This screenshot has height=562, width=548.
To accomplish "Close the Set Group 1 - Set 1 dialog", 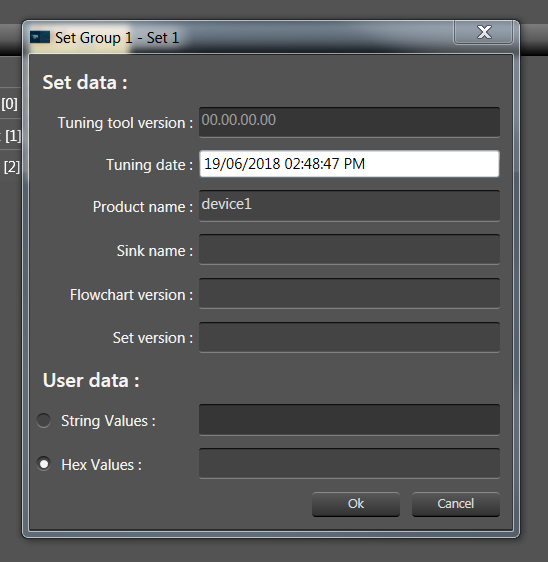I will pyautogui.click(x=484, y=32).
